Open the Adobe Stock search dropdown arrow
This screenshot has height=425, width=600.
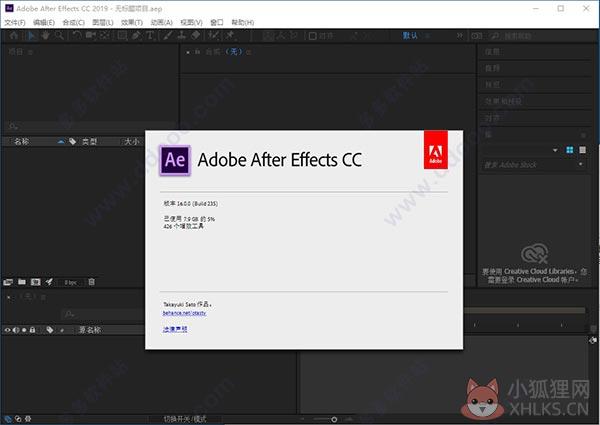(581, 164)
